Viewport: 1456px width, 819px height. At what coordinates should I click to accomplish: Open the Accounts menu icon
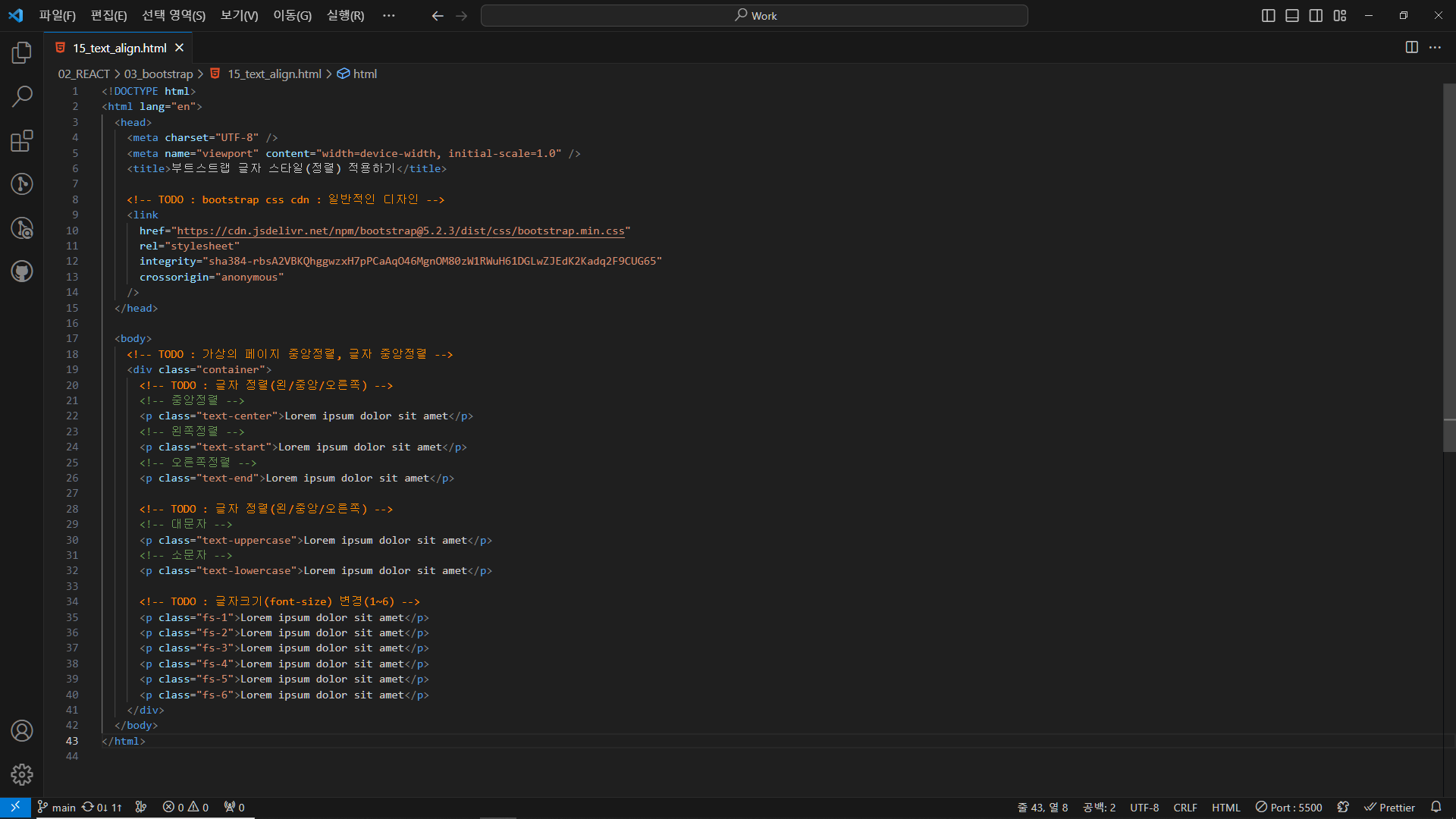pyautogui.click(x=22, y=730)
